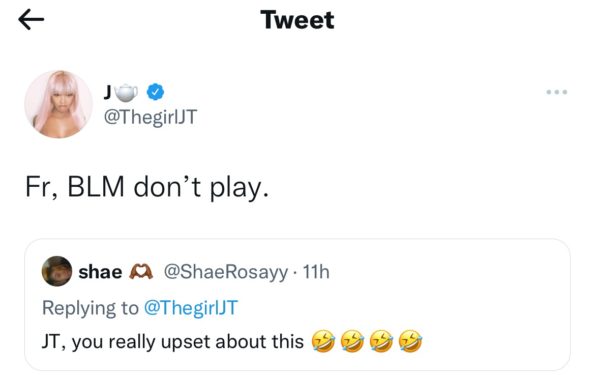This screenshot has height=375, width=595.
Task: Open the three-dot more options menu
Action: [557, 92]
